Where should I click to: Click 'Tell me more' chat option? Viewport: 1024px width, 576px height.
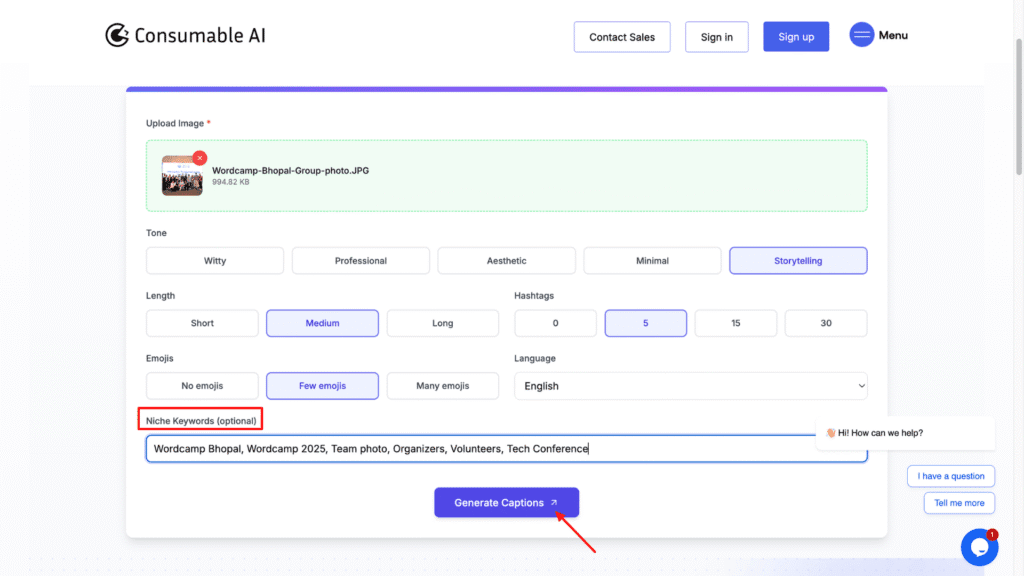(959, 503)
